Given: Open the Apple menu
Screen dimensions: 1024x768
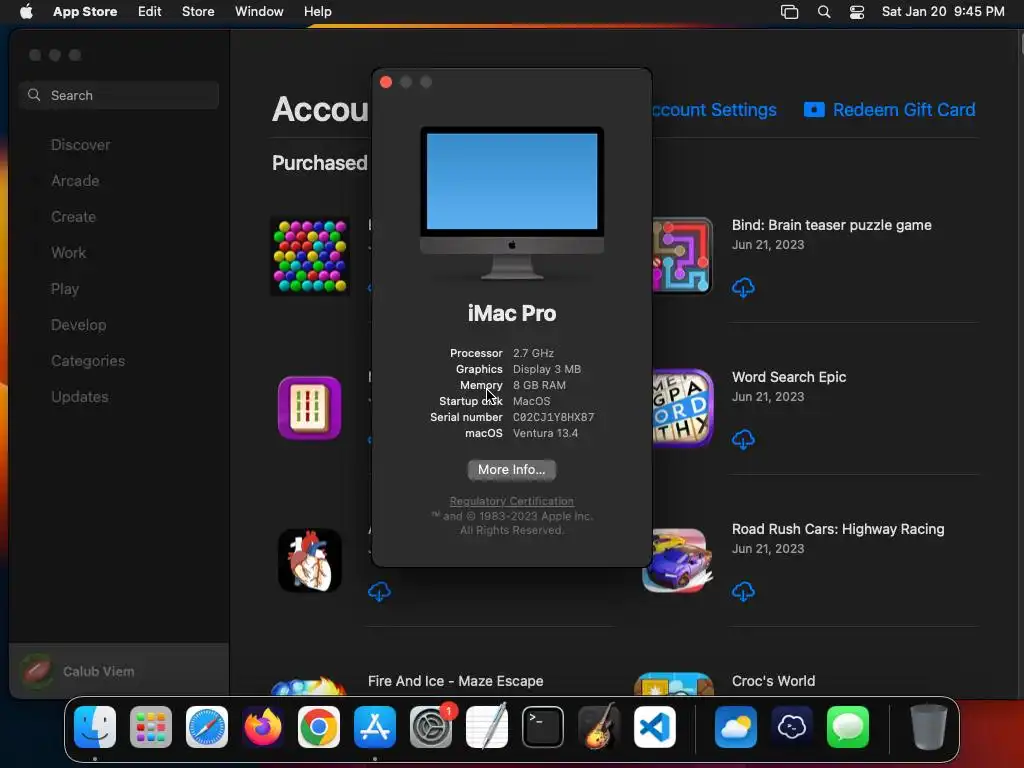Looking at the screenshot, I should coord(26,11).
